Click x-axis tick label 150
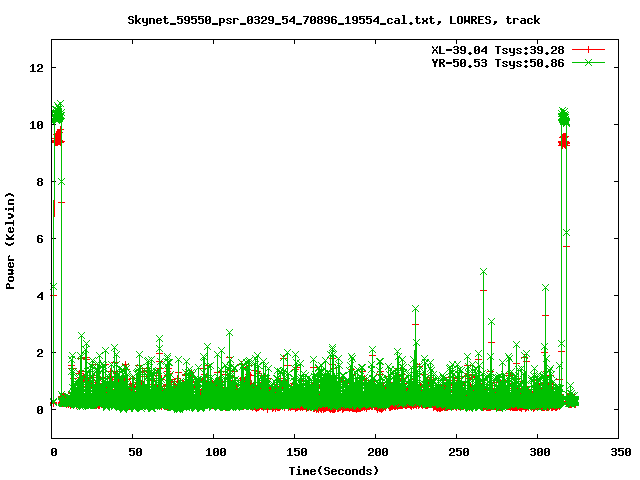The height and width of the screenshot is (480, 640). pyautogui.click(x=296, y=452)
